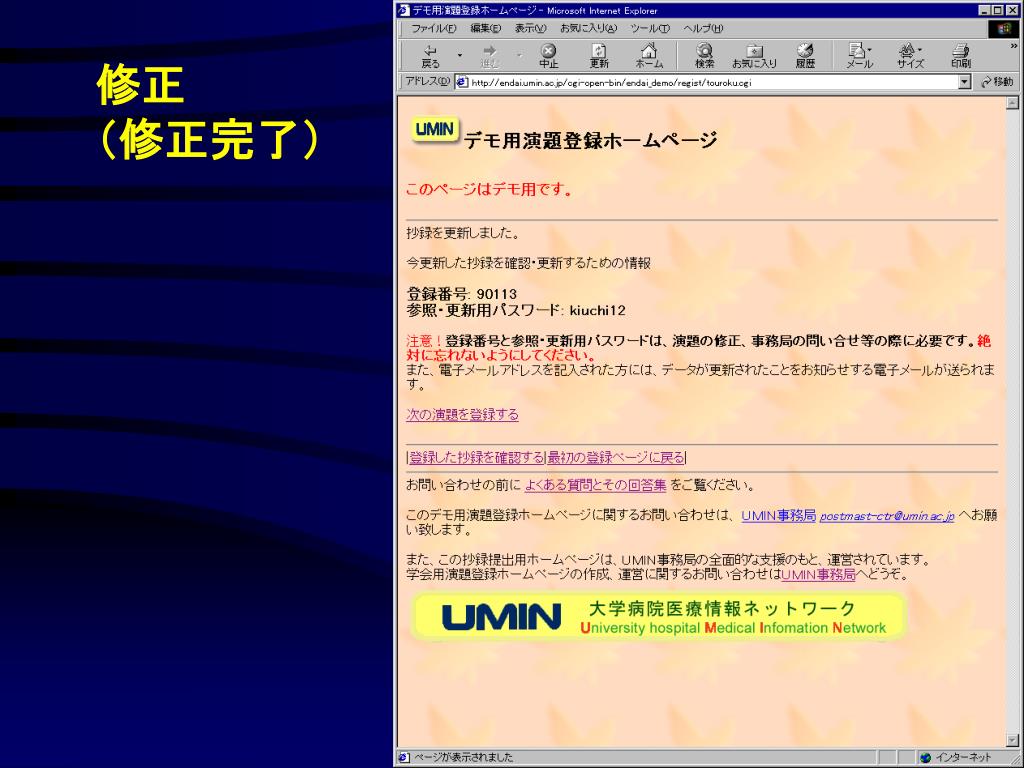Click the Internet zone icon in status bar
The width and height of the screenshot is (1024, 768).
click(925, 758)
